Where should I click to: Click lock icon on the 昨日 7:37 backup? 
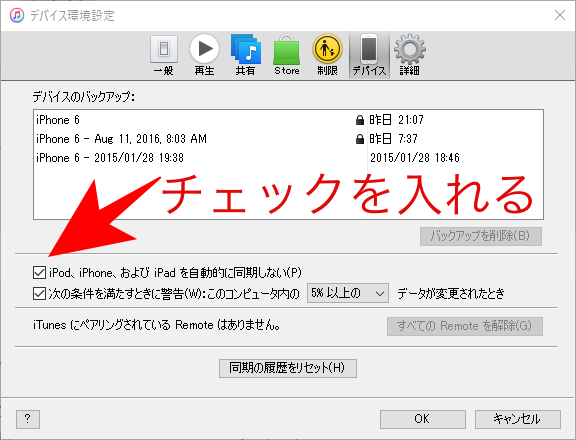click(360, 139)
